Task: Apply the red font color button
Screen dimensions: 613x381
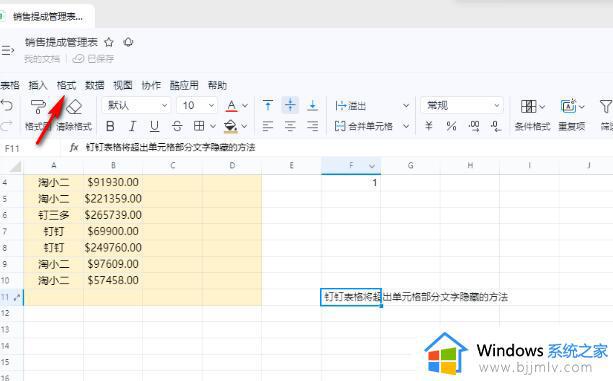Action: click(x=231, y=106)
